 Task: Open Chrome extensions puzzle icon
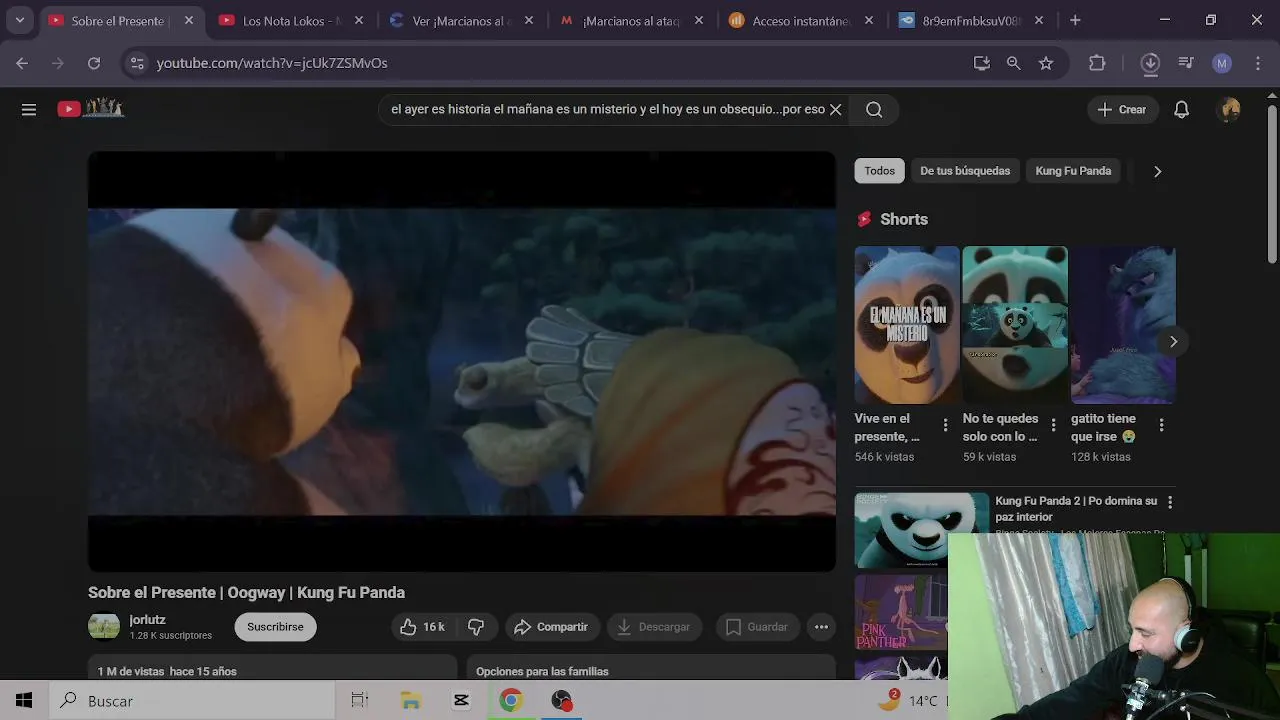click(1097, 63)
